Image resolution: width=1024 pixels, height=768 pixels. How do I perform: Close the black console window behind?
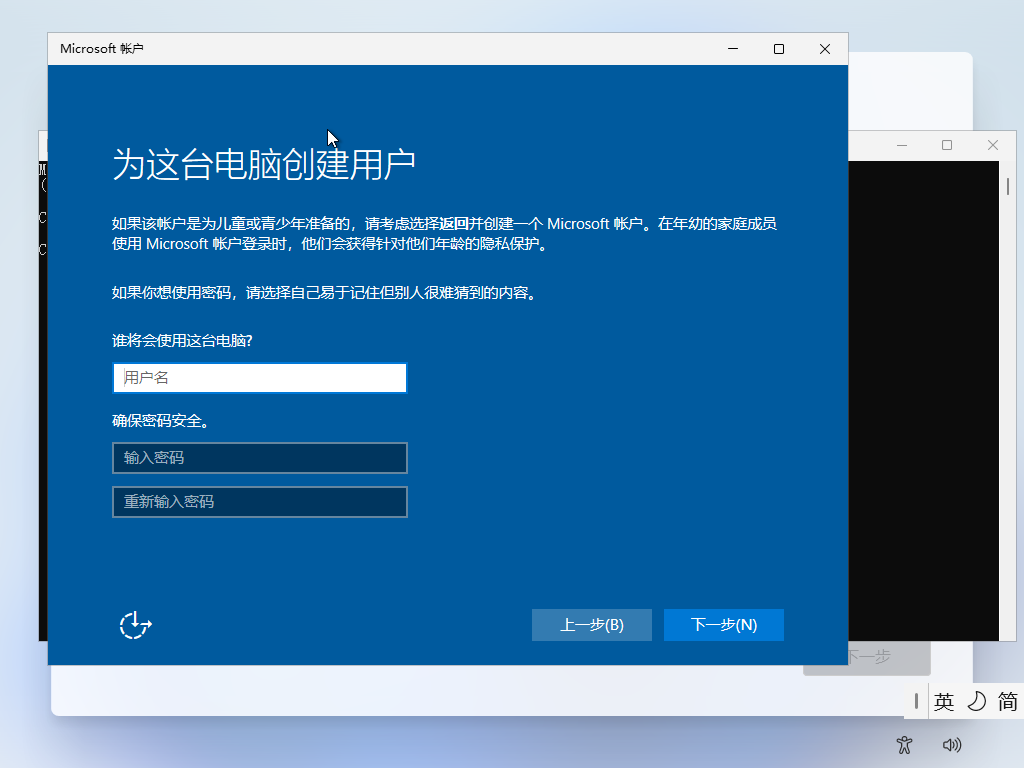(993, 145)
